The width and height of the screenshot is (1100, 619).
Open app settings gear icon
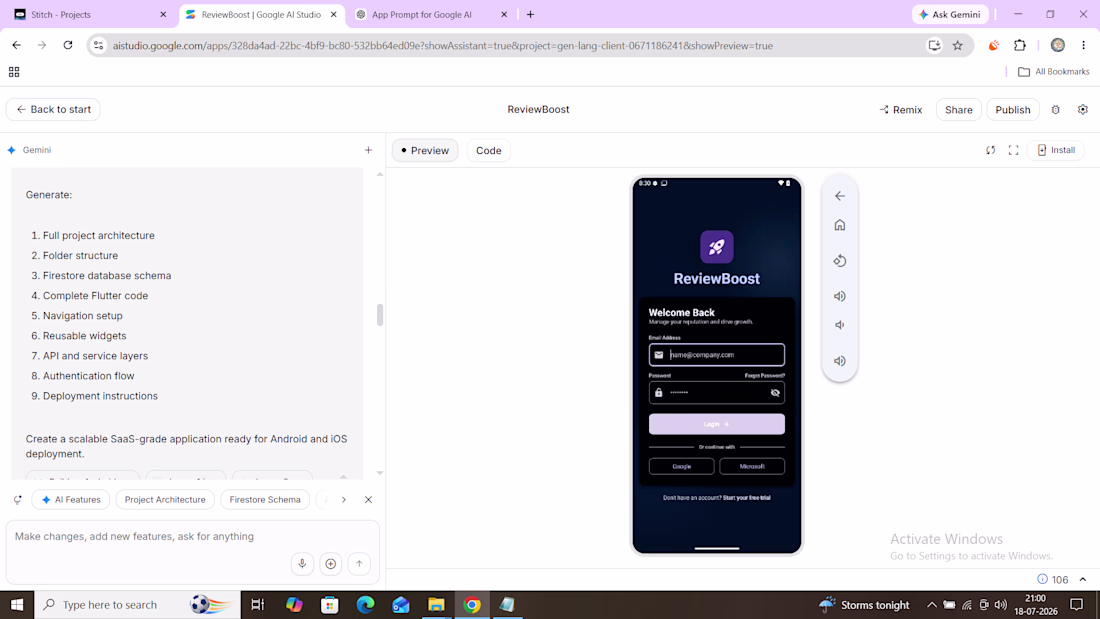click(x=1082, y=109)
